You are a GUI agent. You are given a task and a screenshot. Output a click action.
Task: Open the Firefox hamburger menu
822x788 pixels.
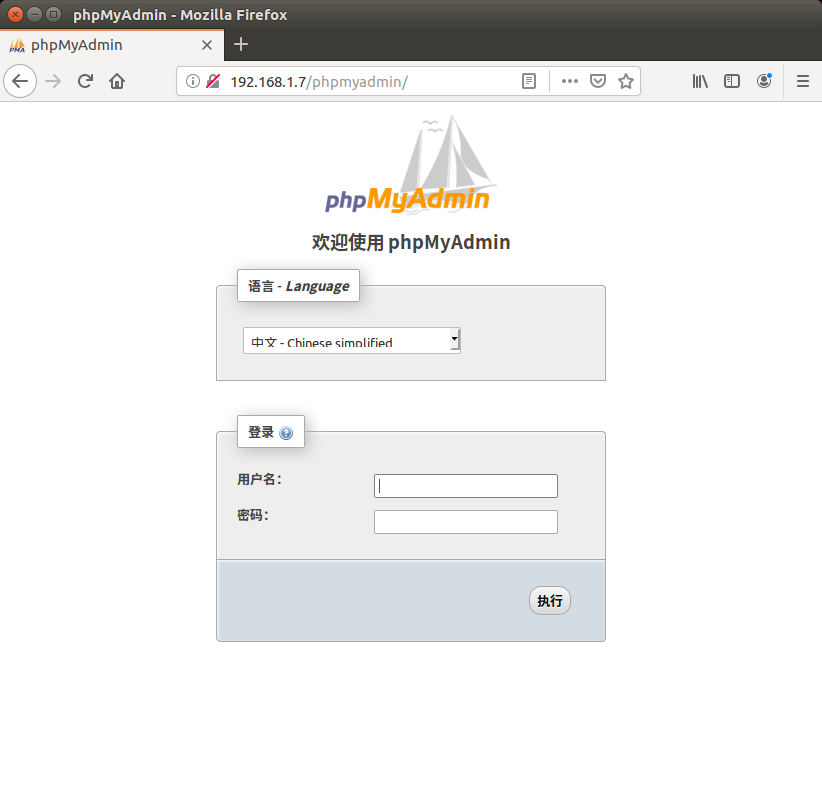[803, 81]
